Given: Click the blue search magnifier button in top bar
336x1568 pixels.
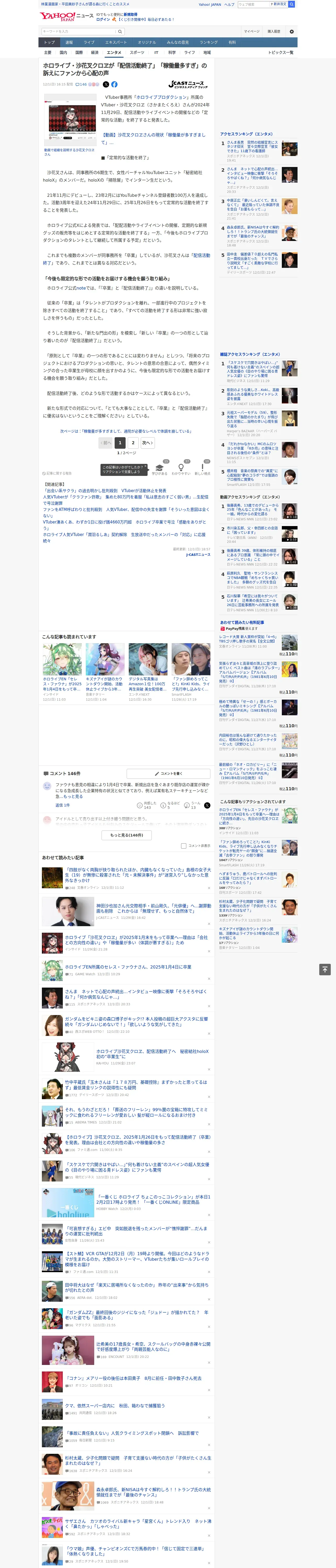Looking at the screenshot, I should click(x=292, y=4).
